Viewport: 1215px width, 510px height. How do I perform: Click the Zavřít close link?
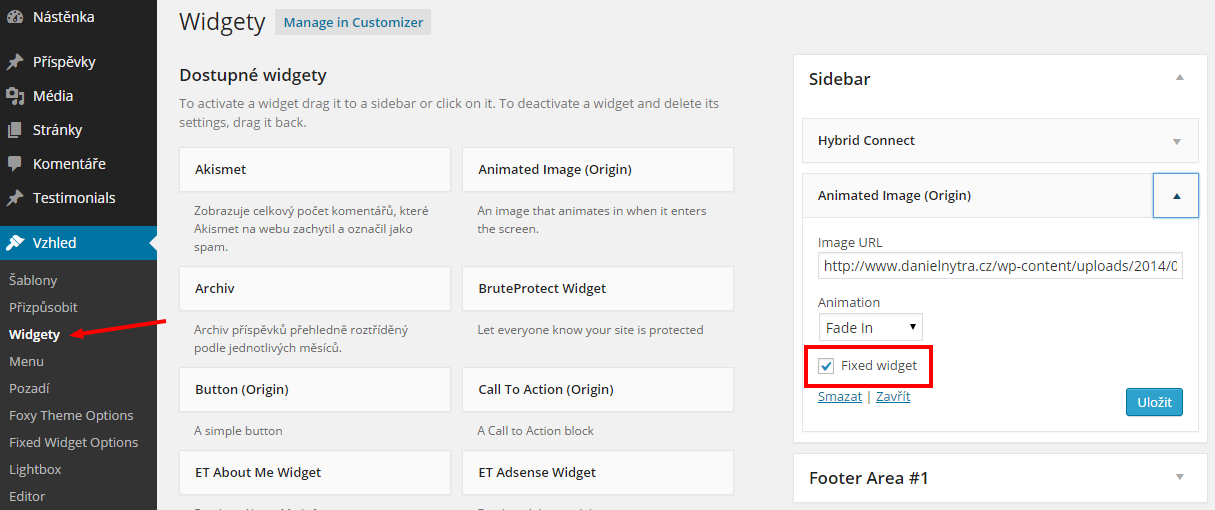pyautogui.click(x=893, y=396)
